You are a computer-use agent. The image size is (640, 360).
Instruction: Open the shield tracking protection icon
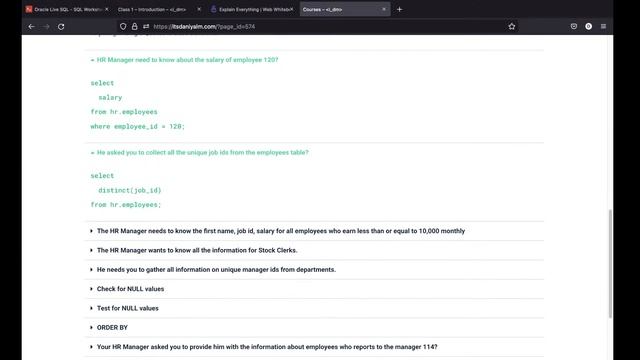click(x=123, y=27)
